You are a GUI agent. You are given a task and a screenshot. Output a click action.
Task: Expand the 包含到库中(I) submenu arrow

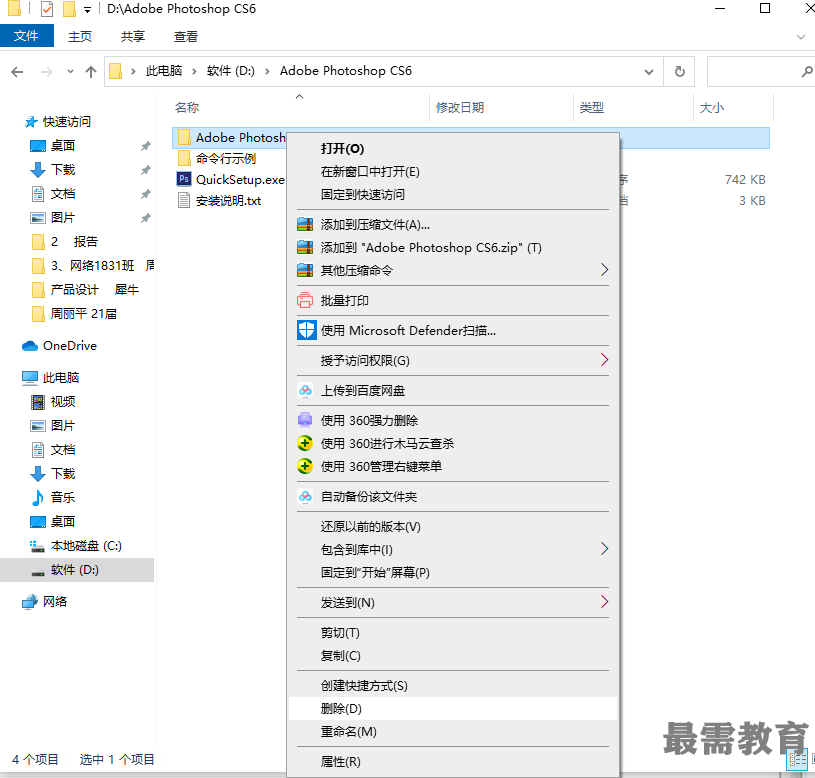click(x=604, y=549)
